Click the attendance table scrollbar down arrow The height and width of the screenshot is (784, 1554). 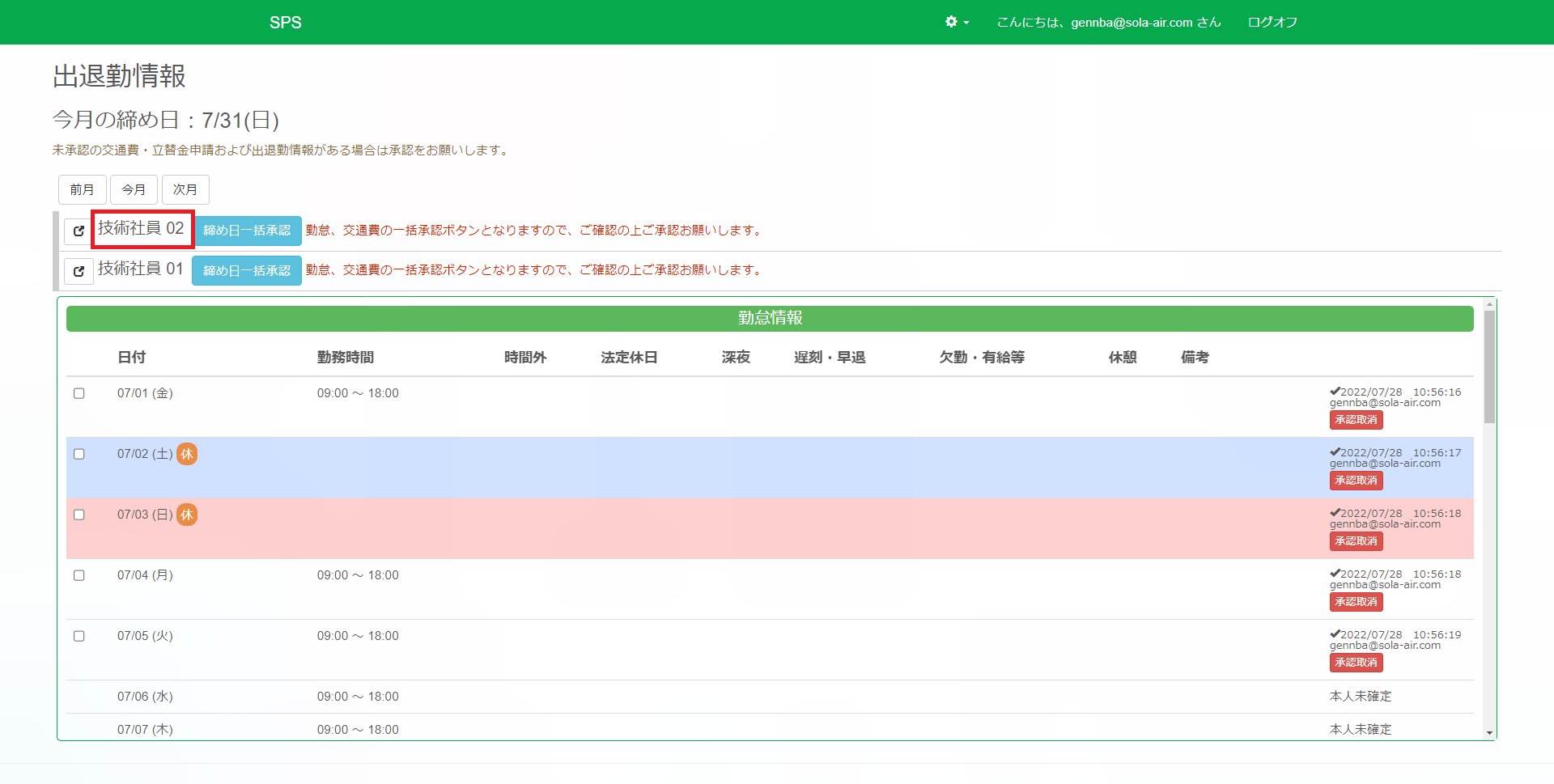1489,733
